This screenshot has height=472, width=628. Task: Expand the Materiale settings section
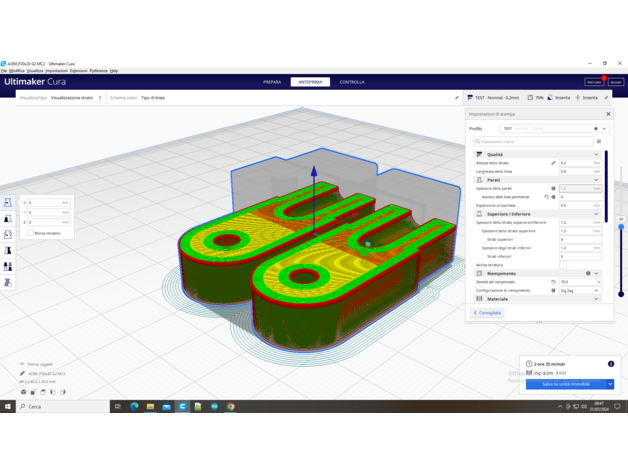point(596,299)
